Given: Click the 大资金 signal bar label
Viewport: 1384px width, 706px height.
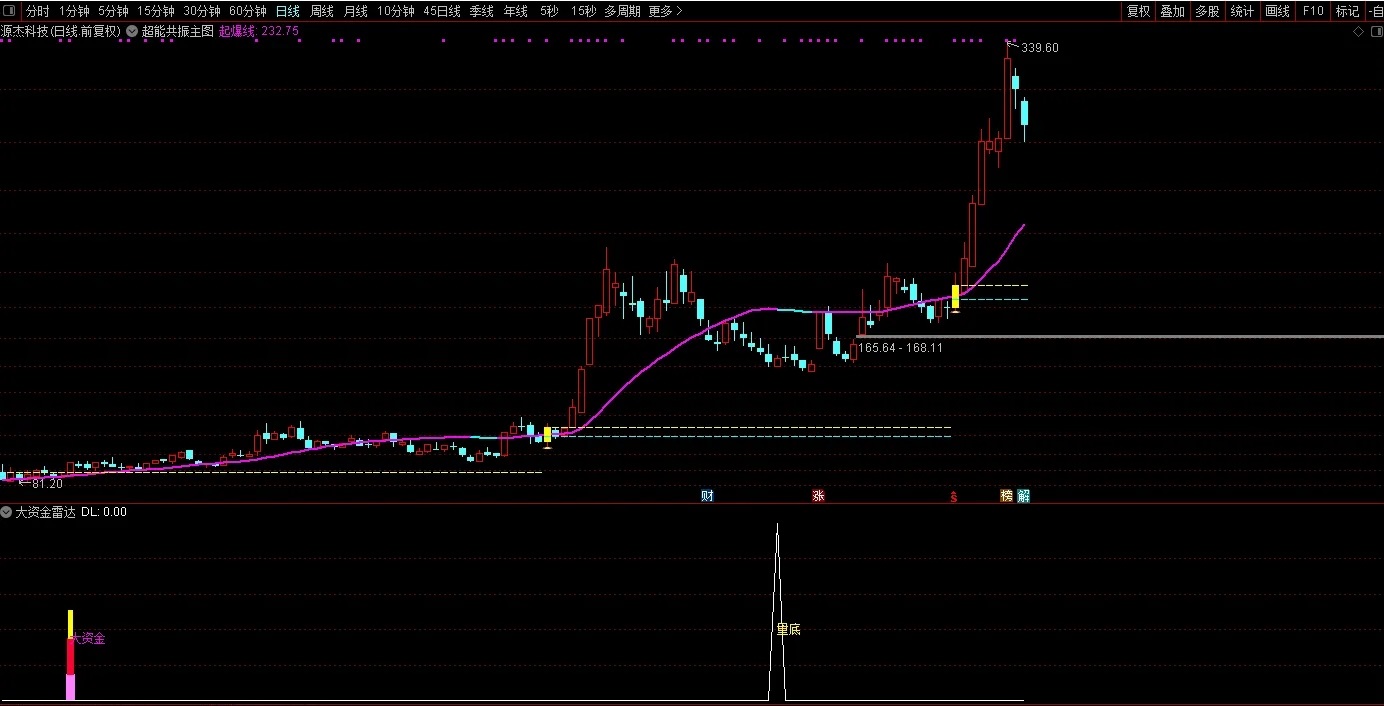Looking at the screenshot, I should (x=88, y=638).
